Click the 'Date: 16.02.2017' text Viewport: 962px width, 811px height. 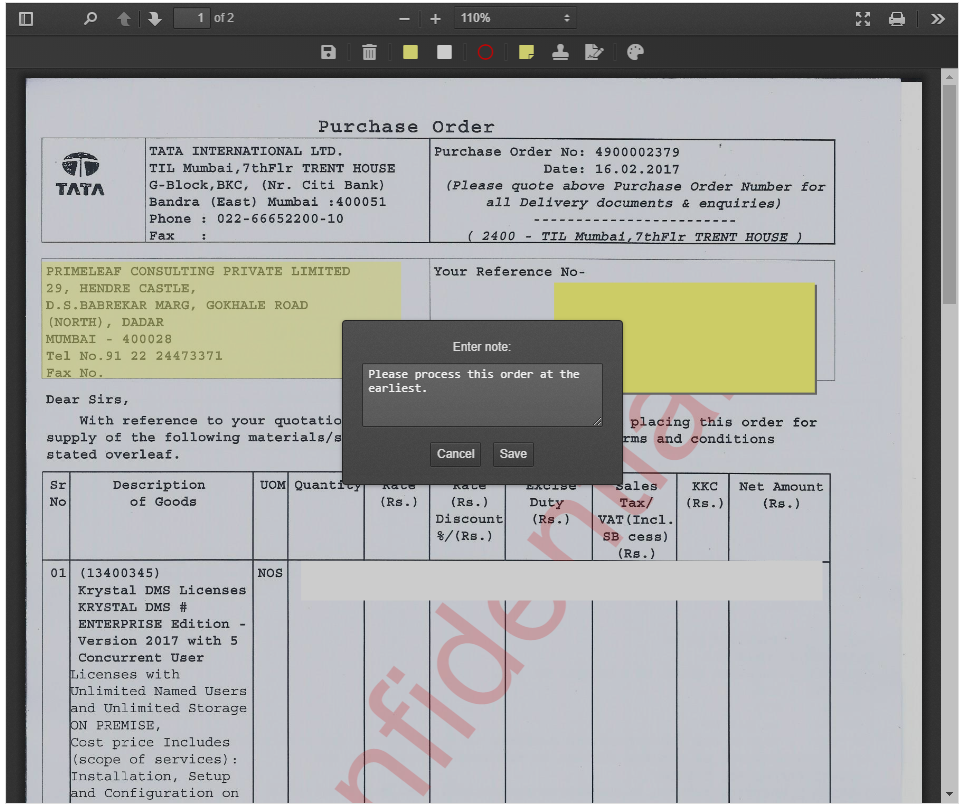pos(611,169)
